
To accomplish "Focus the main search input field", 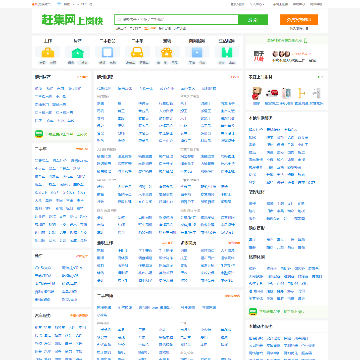I will pos(176,19).
